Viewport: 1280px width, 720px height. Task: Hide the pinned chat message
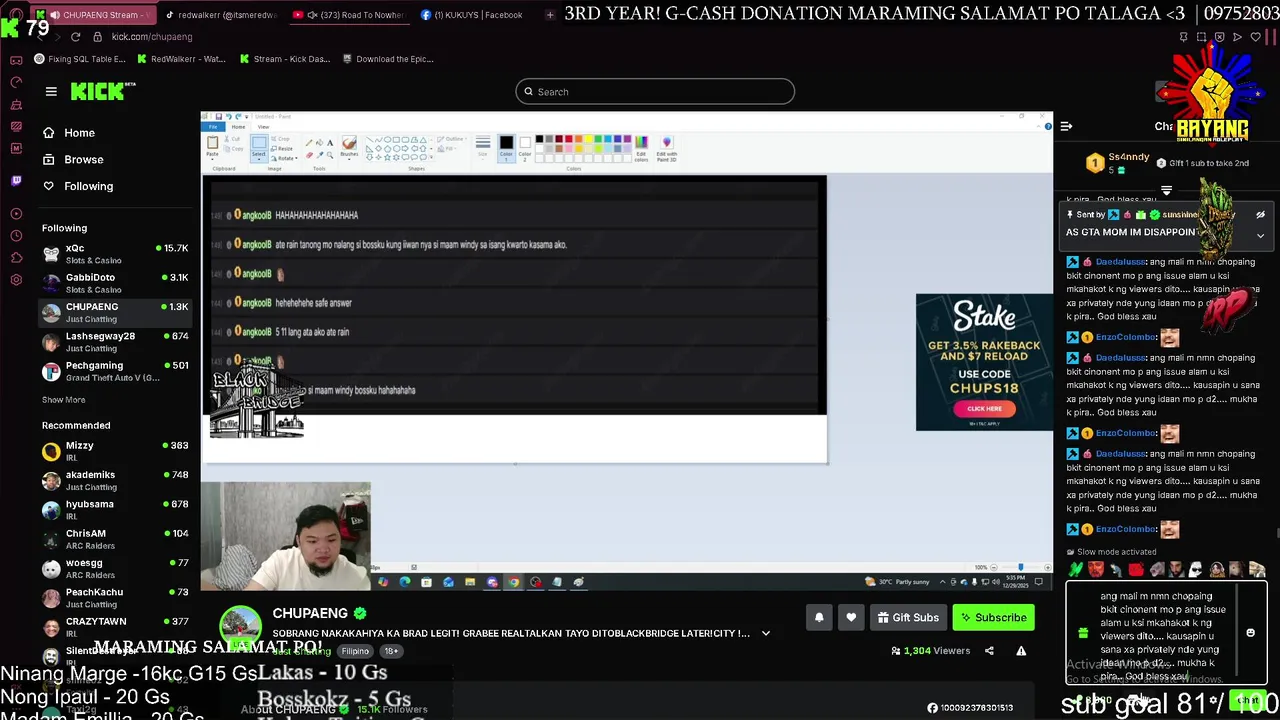tap(1260, 215)
